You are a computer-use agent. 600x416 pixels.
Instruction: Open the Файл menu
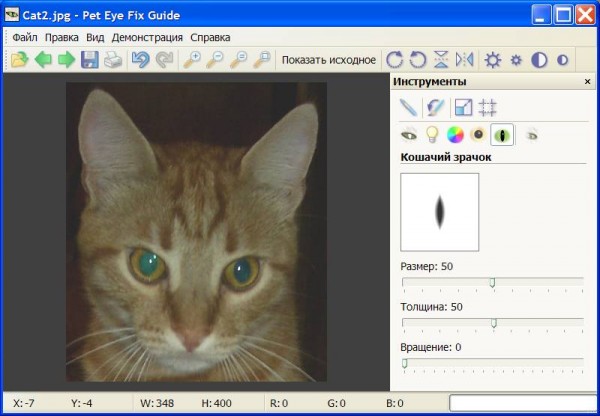pos(25,37)
